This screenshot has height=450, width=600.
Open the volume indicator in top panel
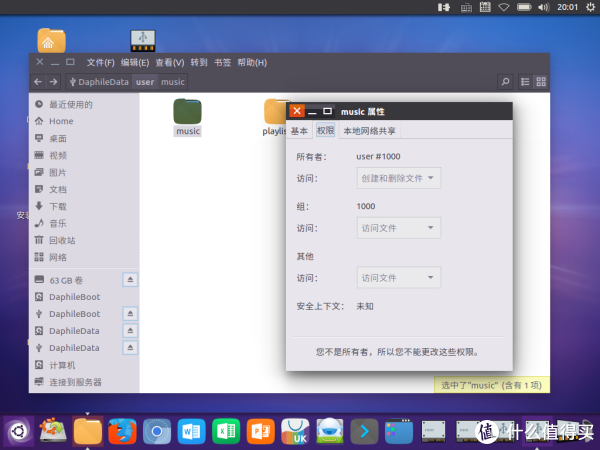pyautogui.click(x=543, y=7)
